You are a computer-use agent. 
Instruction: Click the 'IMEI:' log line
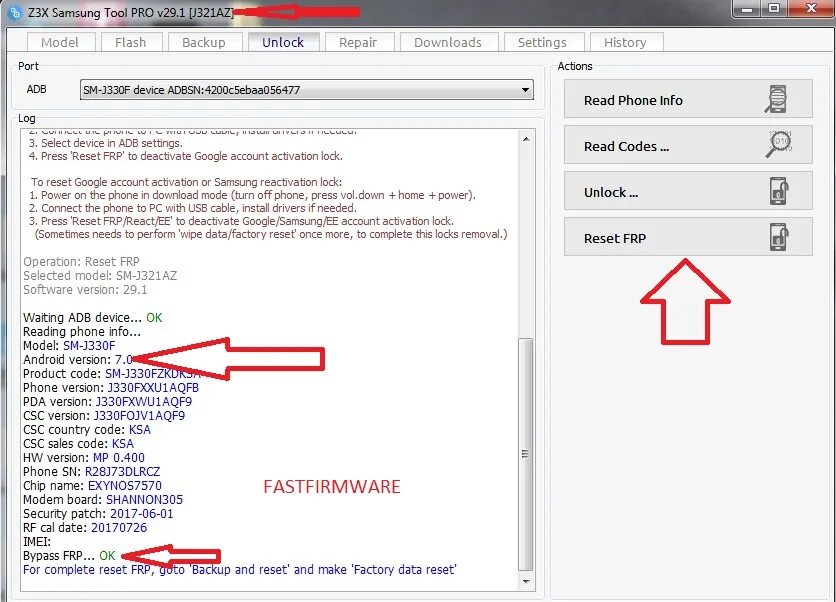point(37,542)
